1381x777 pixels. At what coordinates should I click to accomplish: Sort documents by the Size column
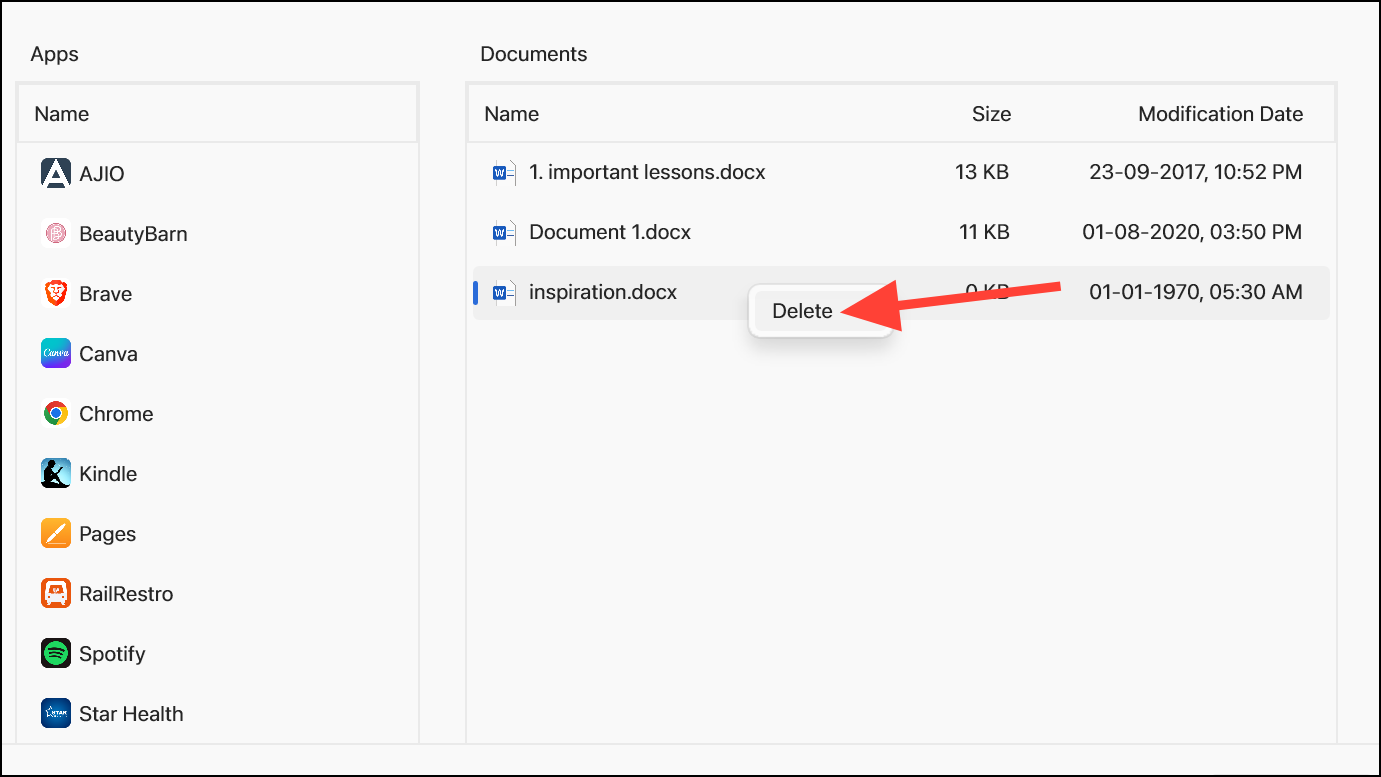click(991, 113)
